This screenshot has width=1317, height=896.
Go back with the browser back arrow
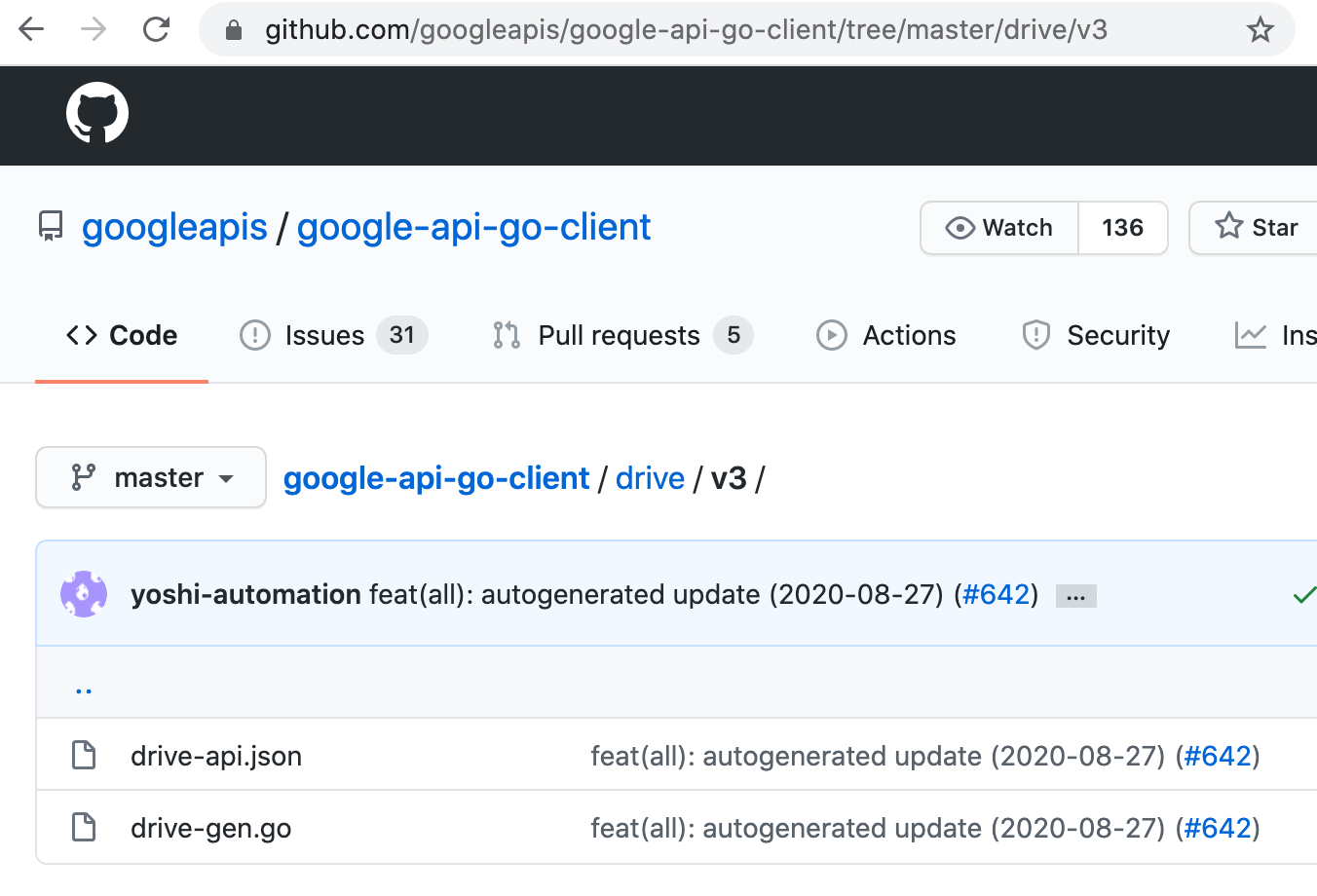(31, 29)
